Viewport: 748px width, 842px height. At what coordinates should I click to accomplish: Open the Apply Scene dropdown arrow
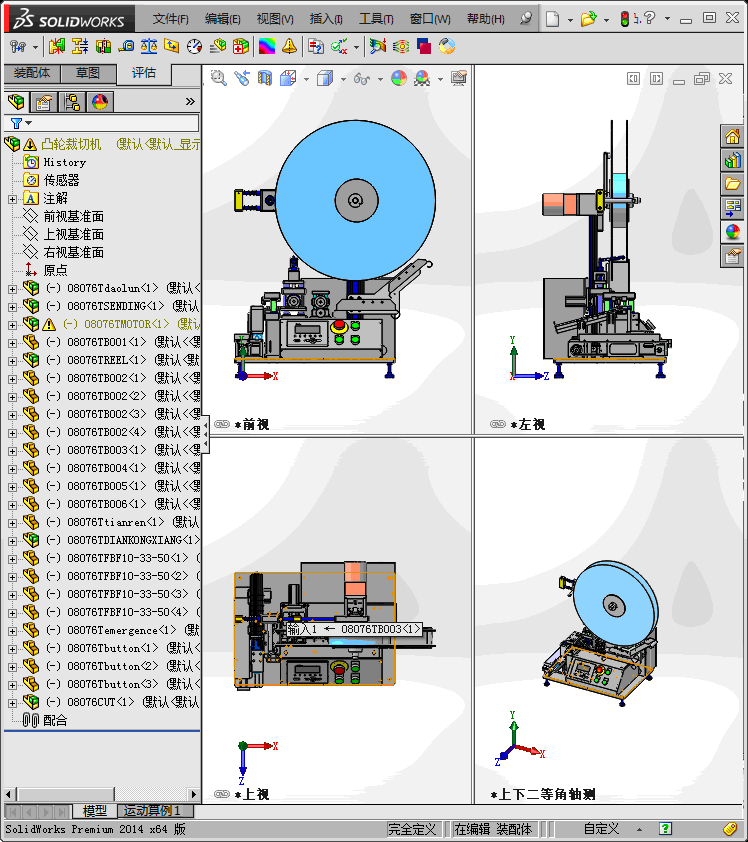tap(440, 79)
